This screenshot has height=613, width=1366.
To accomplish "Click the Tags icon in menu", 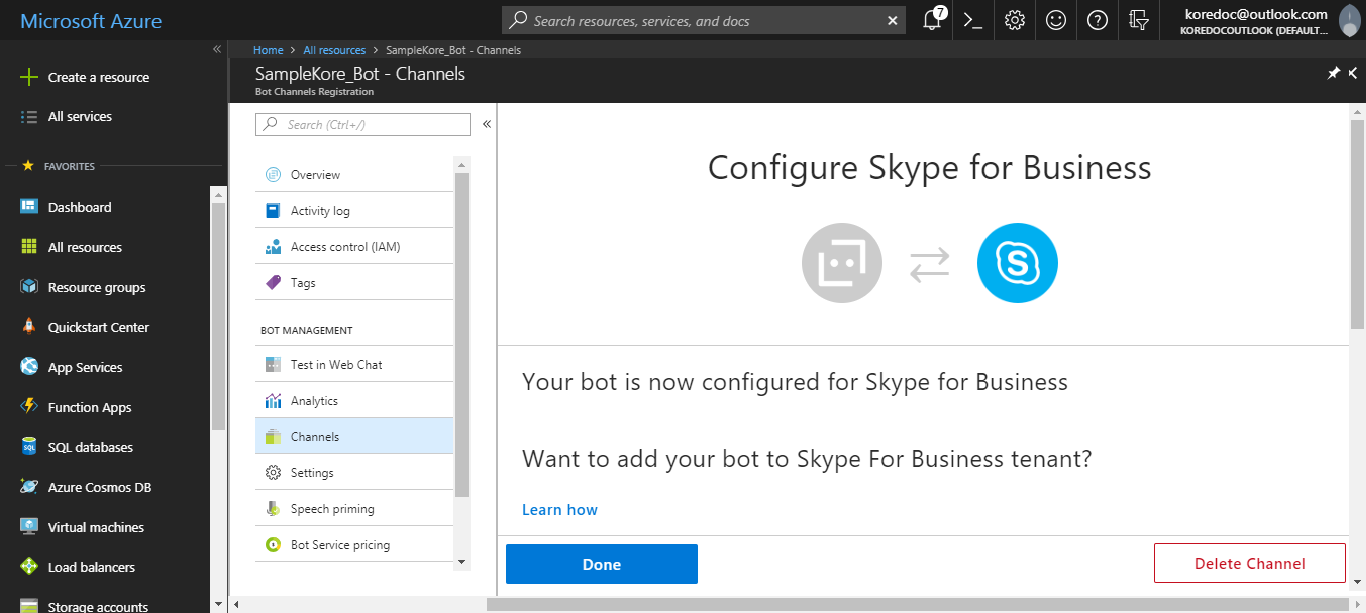I will pyautogui.click(x=273, y=283).
